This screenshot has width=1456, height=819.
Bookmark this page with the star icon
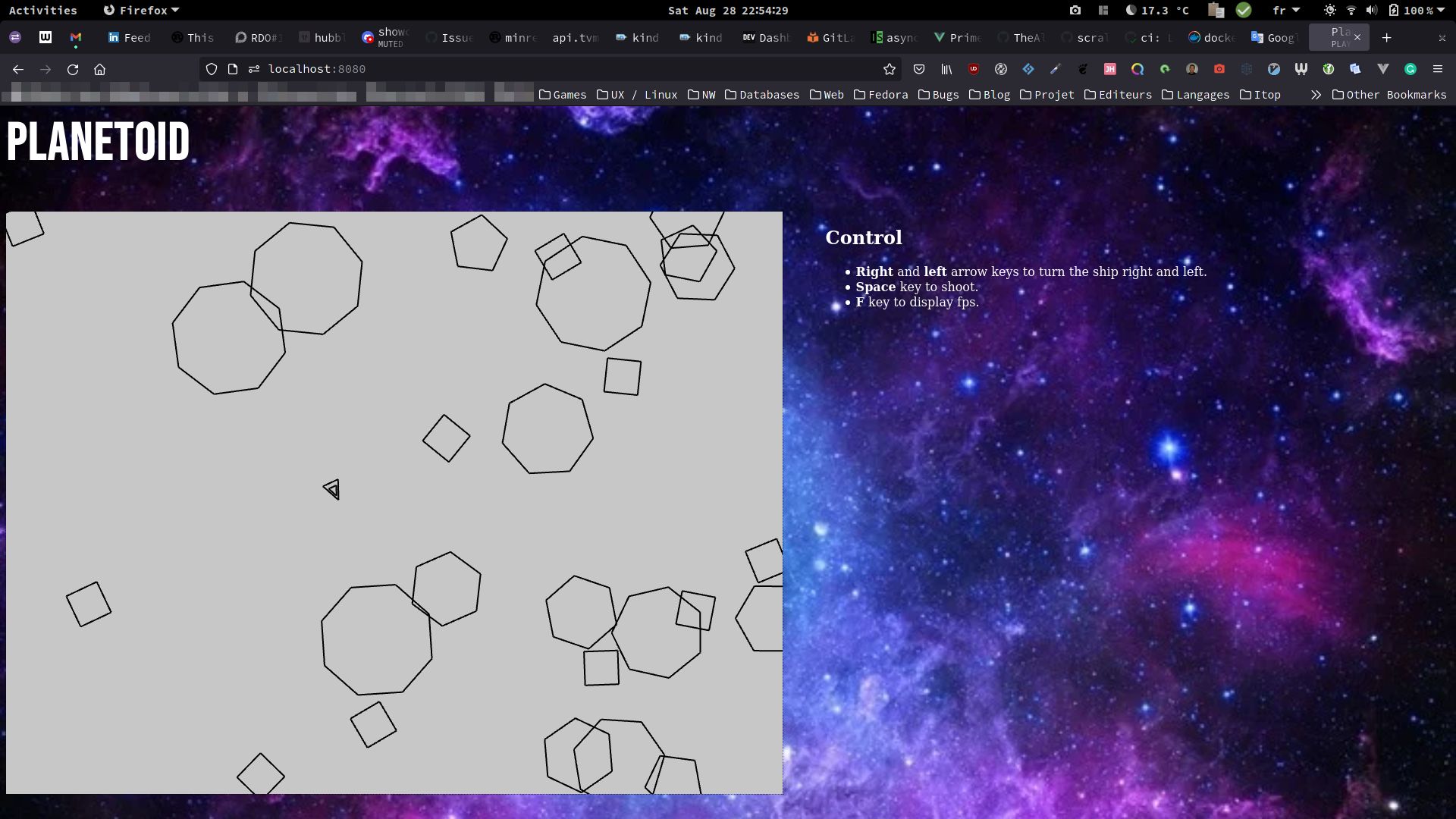point(890,69)
